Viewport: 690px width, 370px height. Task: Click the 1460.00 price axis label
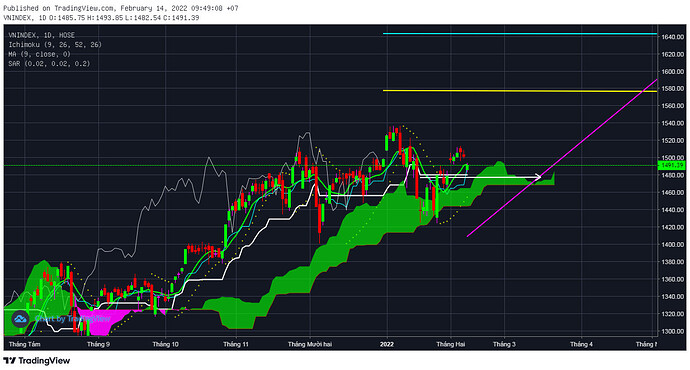click(x=672, y=192)
